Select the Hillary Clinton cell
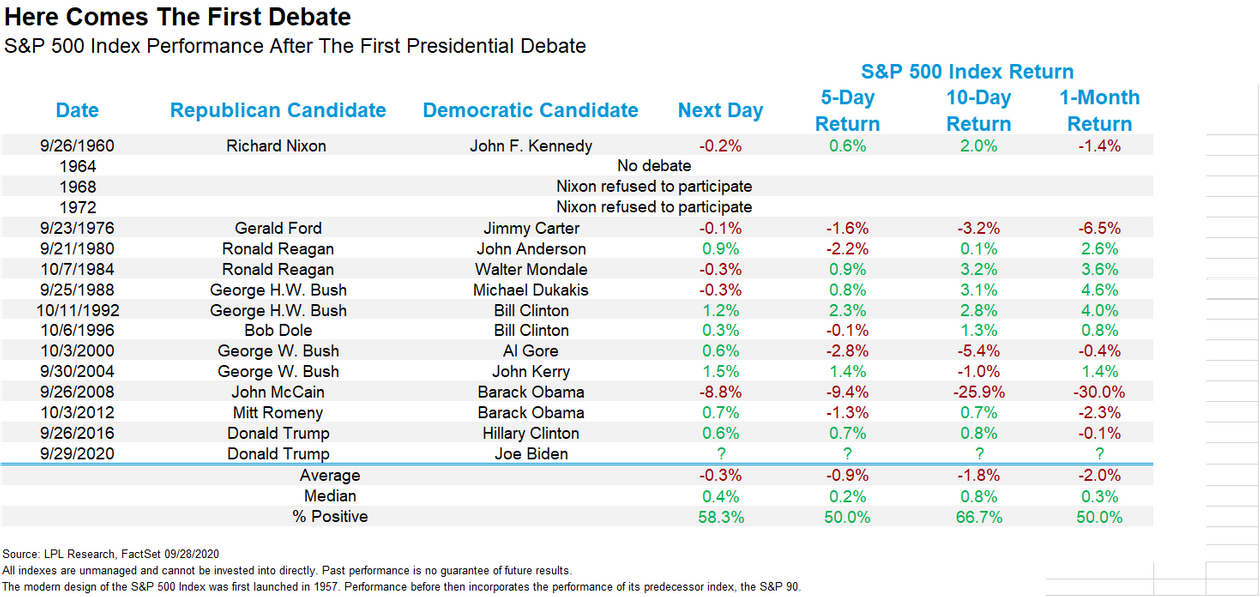Screen dimensions: 1260x597 530,433
